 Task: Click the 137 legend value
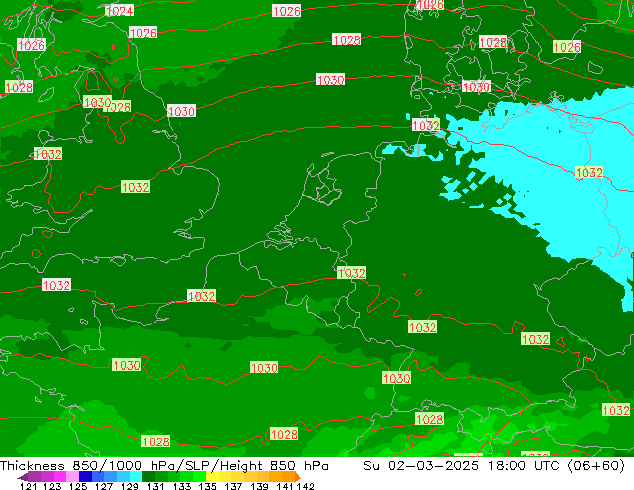click(233, 486)
